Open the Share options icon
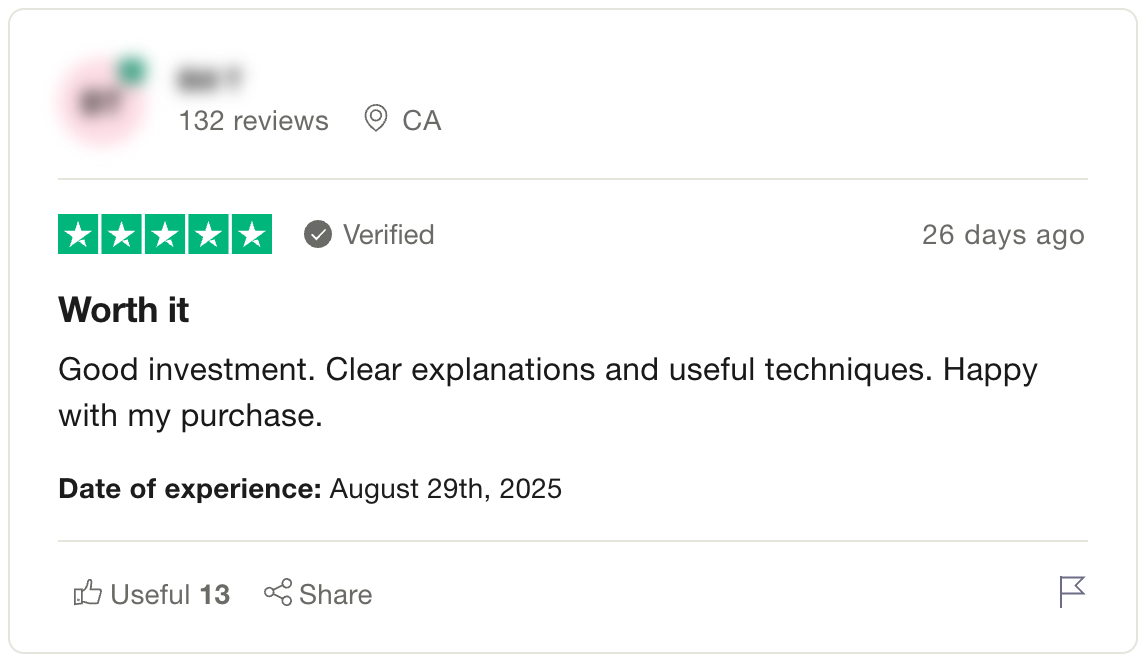This screenshot has width=1146, height=662. [x=278, y=593]
